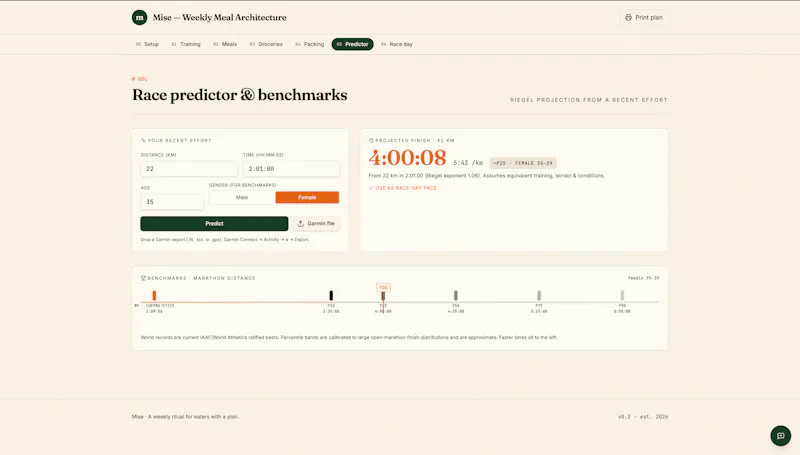Image resolution: width=800 pixels, height=455 pixels.
Task: Click the ~P25 Female 35-39 badge
Action: pos(523,163)
